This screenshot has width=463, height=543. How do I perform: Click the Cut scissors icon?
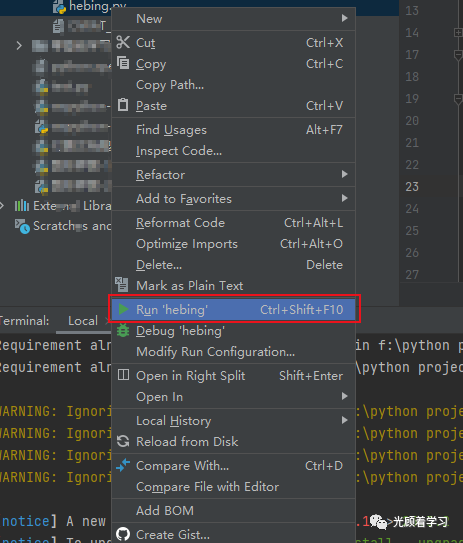click(x=123, y=43)
